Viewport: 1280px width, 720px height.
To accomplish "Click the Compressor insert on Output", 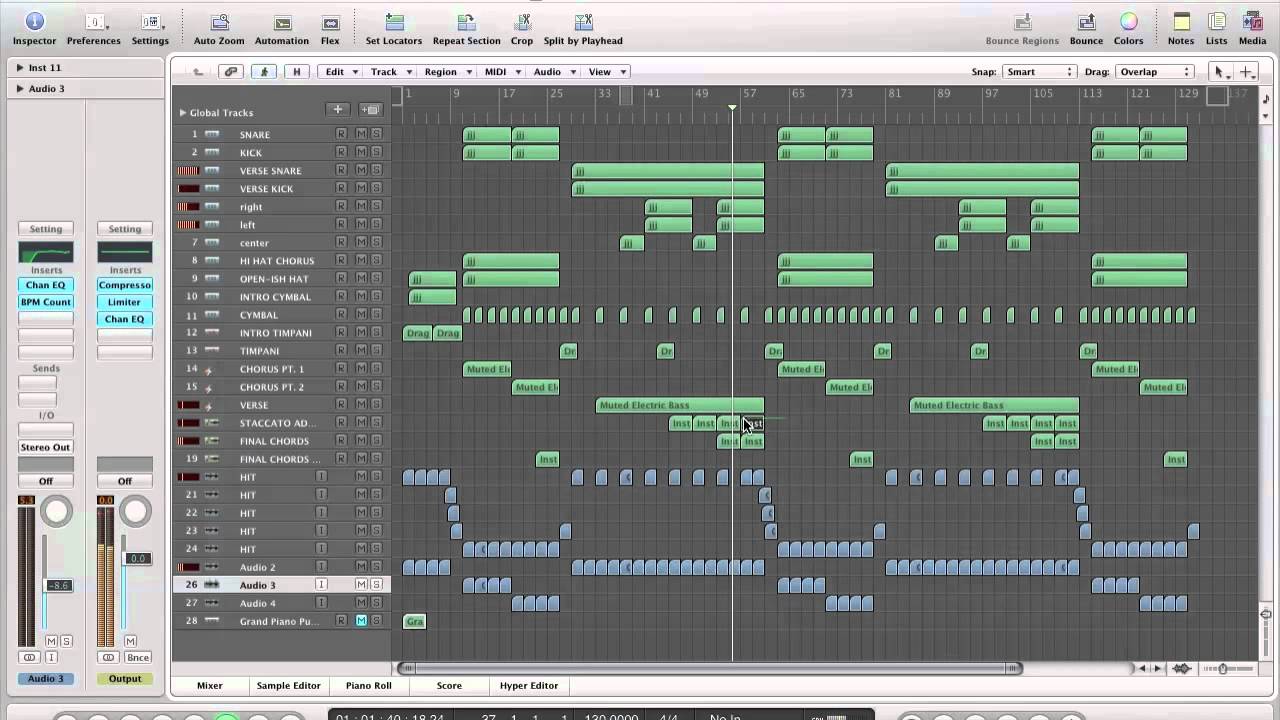I will pyautogui.click(x=125, y=285).
